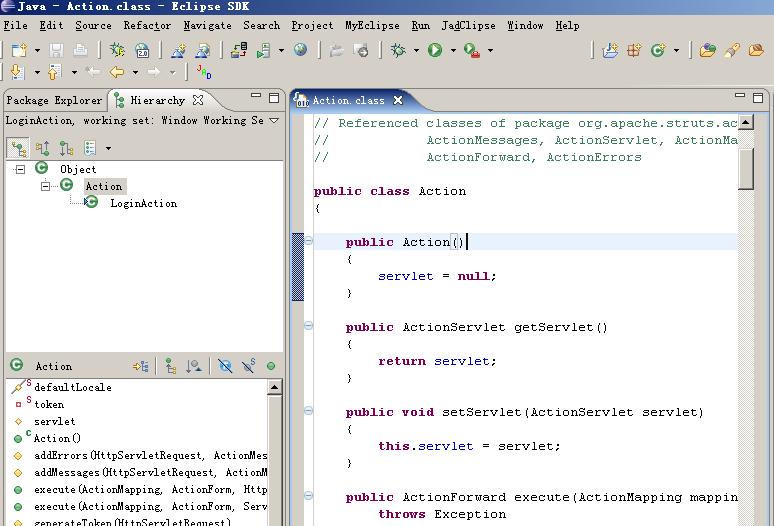Toggle Show the Supertype Hierarchy
Image resolution: width=774 pixels, height=526 pixels.
point(42,148)
